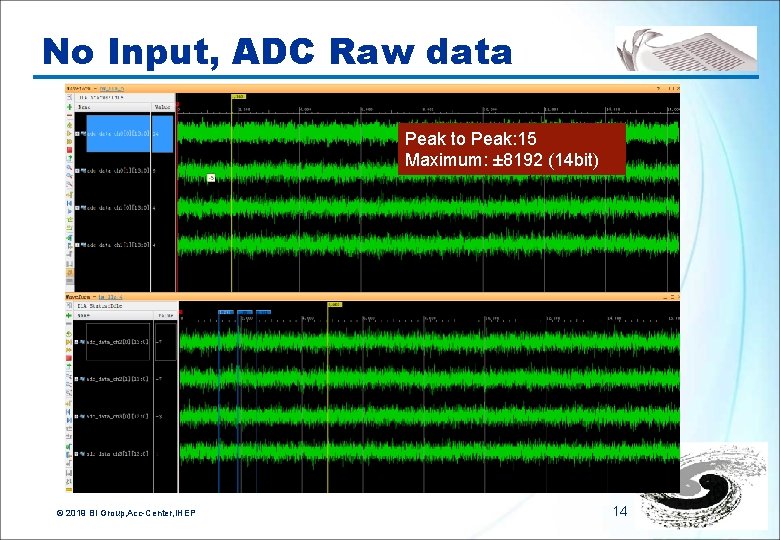Click yellow cursor flag in upper waveform timeline

pos(238,96)
